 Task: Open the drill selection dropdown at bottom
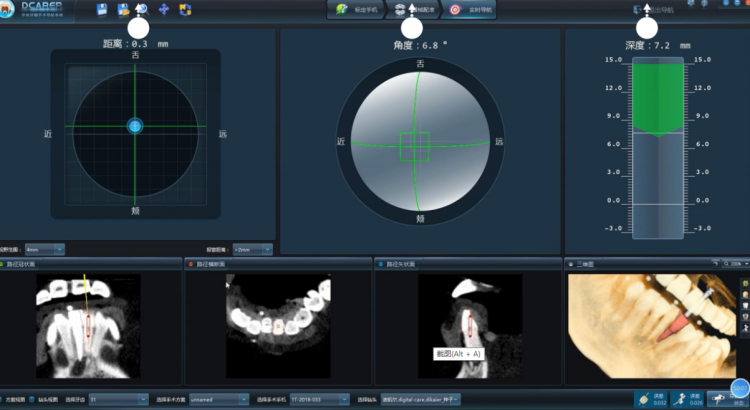click(420, 399)
